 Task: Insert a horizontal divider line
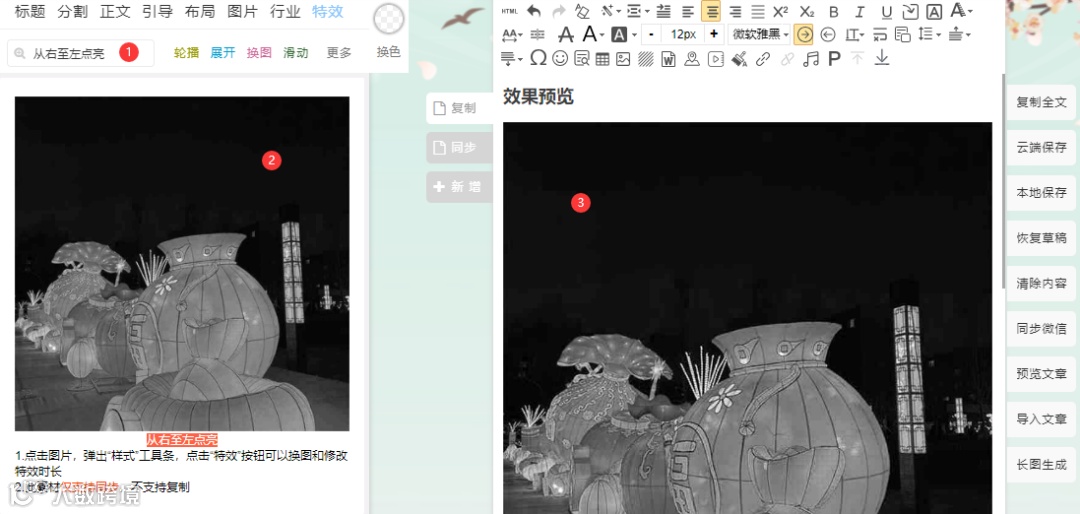pyautogui.click(x=538, y=34)
